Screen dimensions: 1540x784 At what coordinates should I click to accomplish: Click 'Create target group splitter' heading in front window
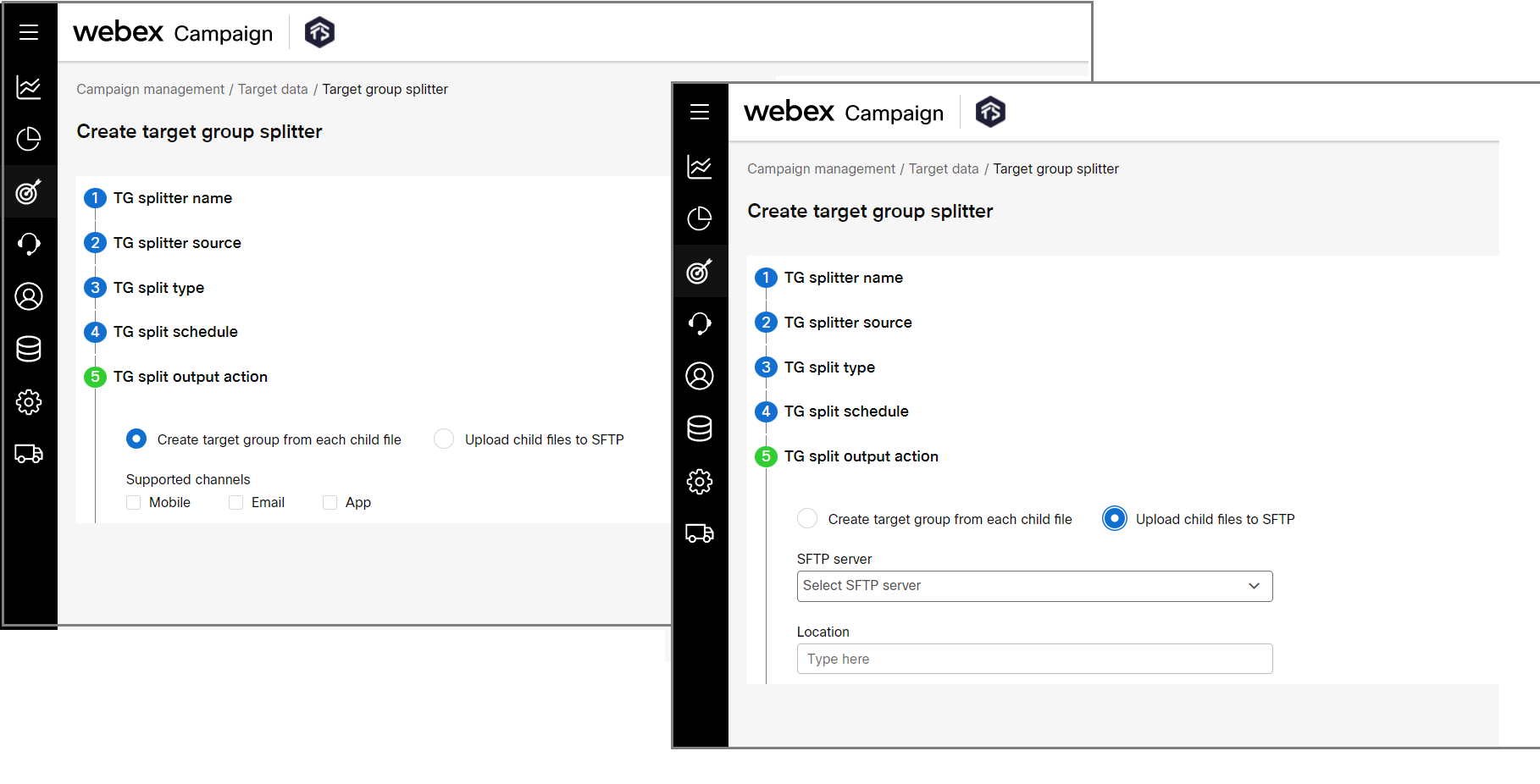tap(870, 211)
